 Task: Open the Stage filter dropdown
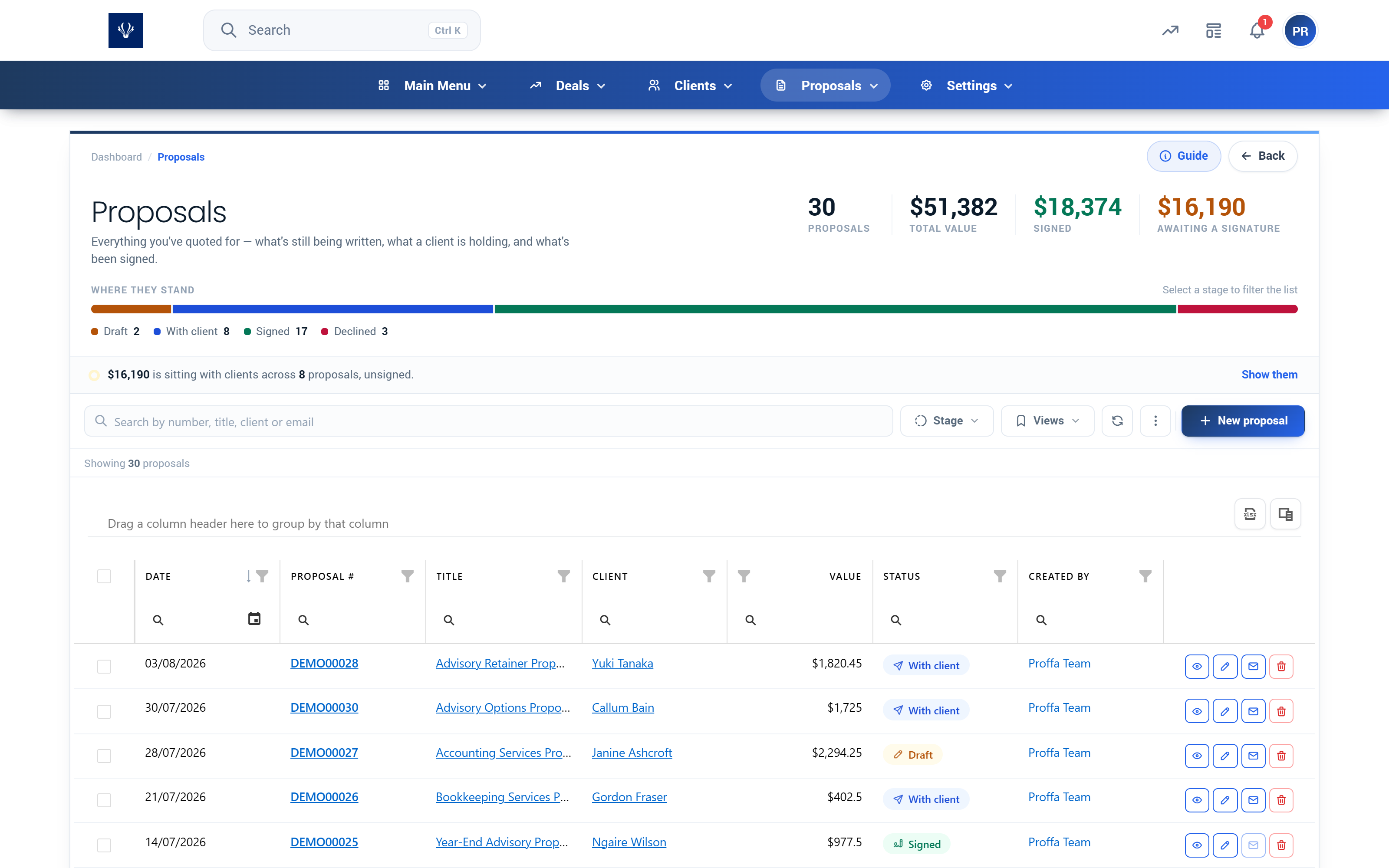pyautogui.click(x=946, y=421)
